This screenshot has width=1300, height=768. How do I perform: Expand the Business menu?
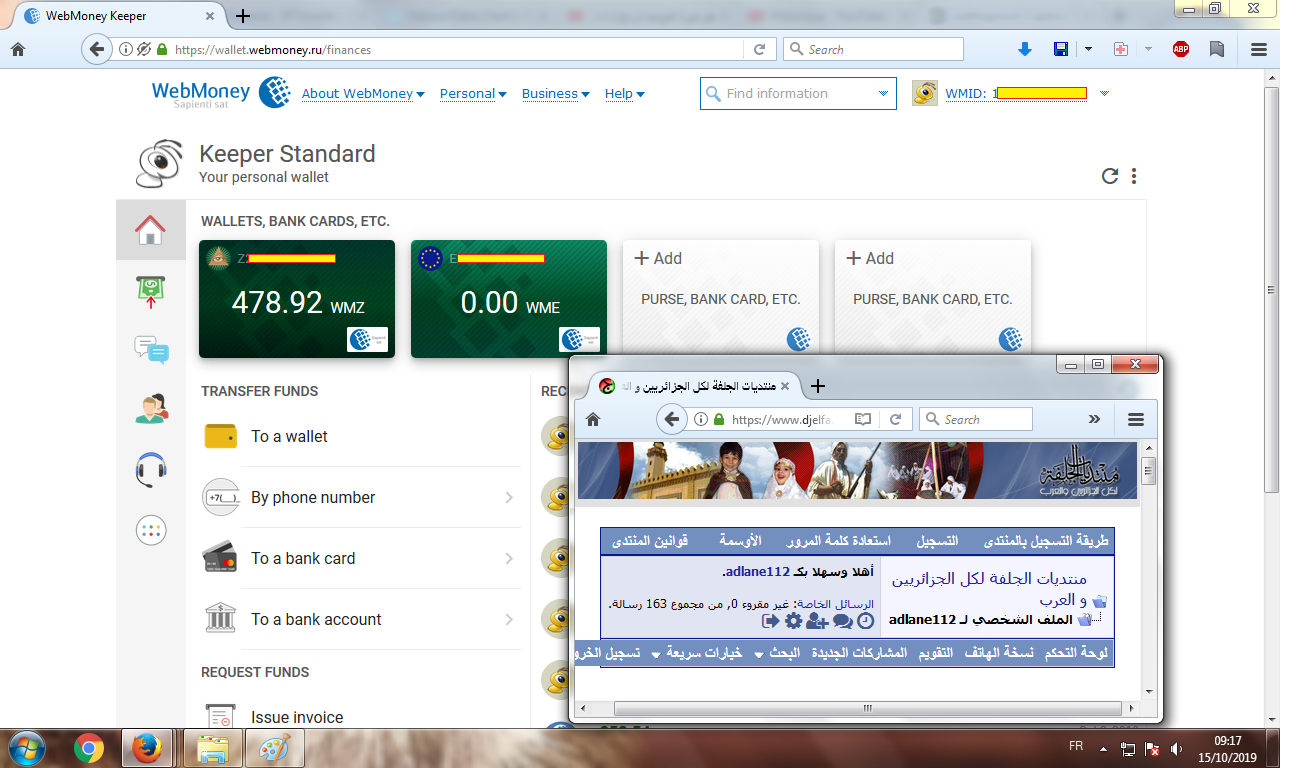point(556,93)
